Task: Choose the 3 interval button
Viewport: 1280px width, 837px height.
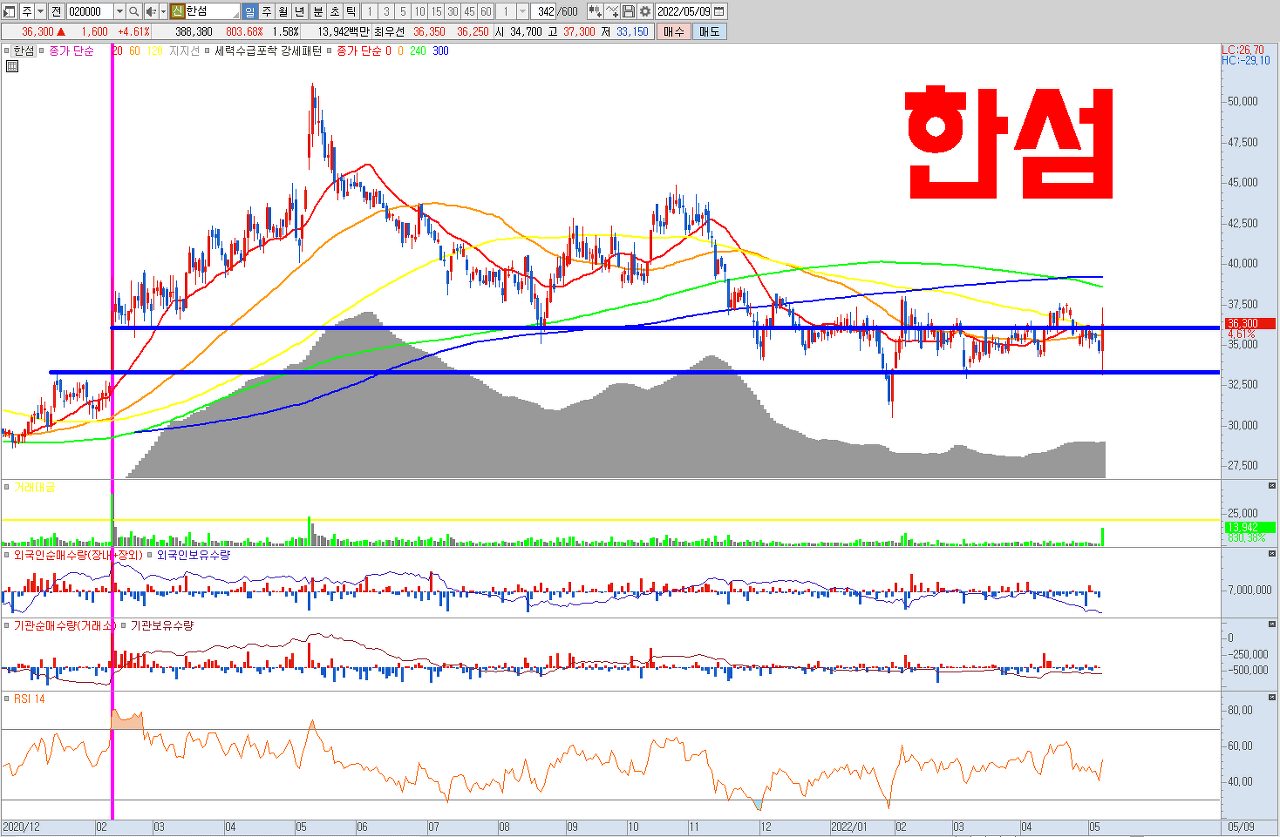Action: coord(386,11)
